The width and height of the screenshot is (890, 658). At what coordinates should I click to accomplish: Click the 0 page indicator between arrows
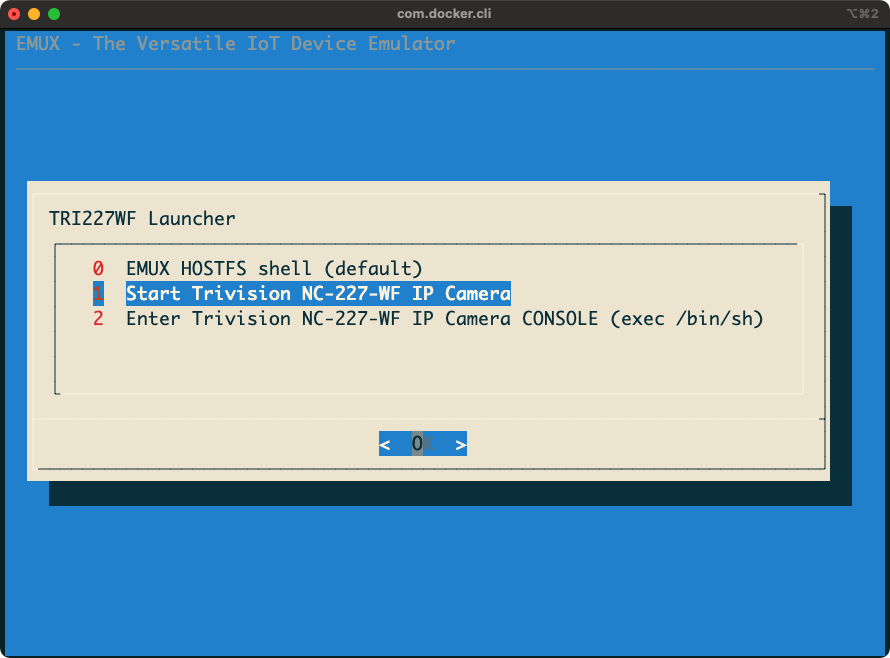tap(420, 443)
